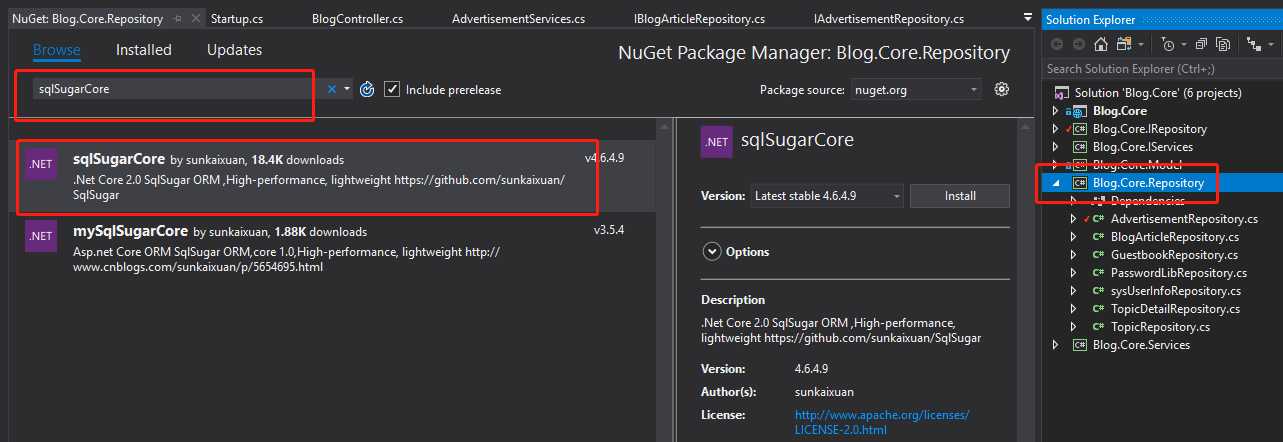Expand AdvertisementRepository.cs node
The image size is (1283, 442).
click(x=1074, y=219)
